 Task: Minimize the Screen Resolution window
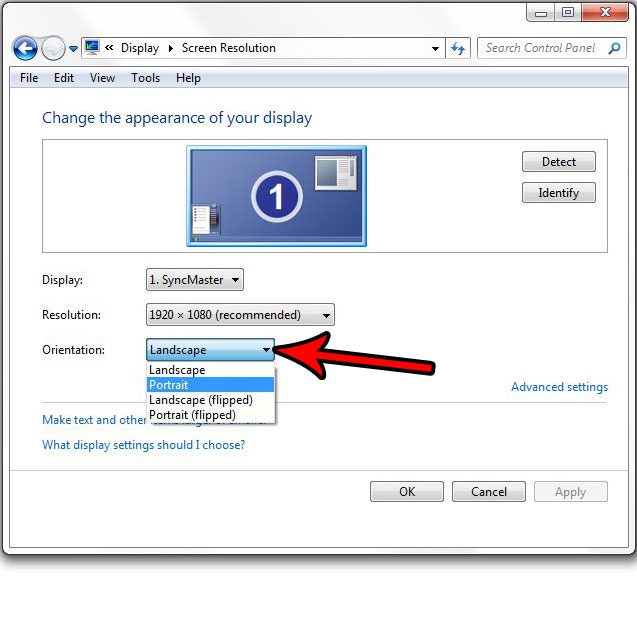[541, 13]
